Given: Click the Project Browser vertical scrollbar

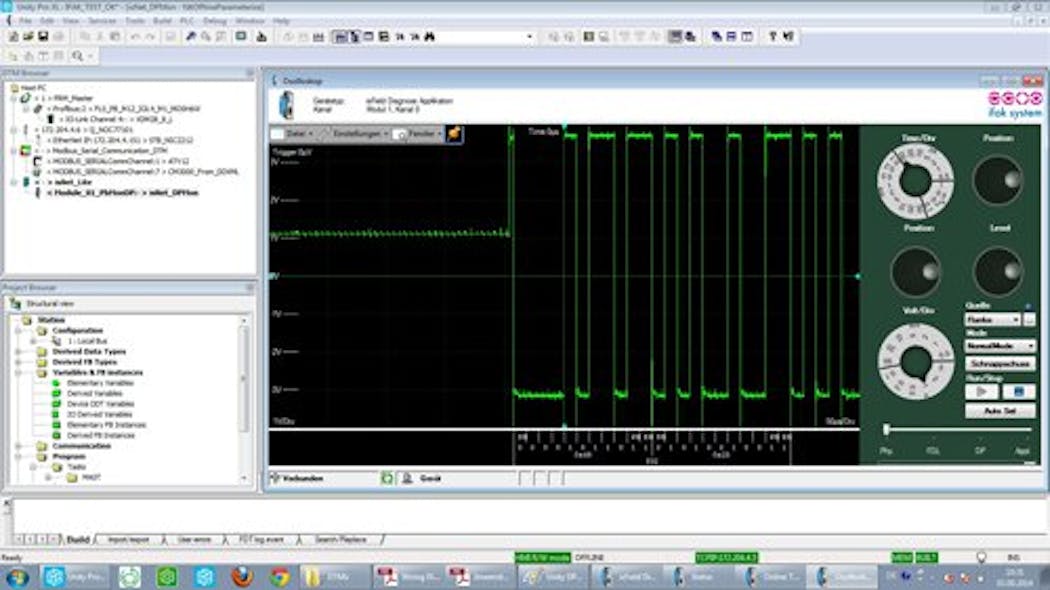Looking at the screenshot, I should point(244,398).
